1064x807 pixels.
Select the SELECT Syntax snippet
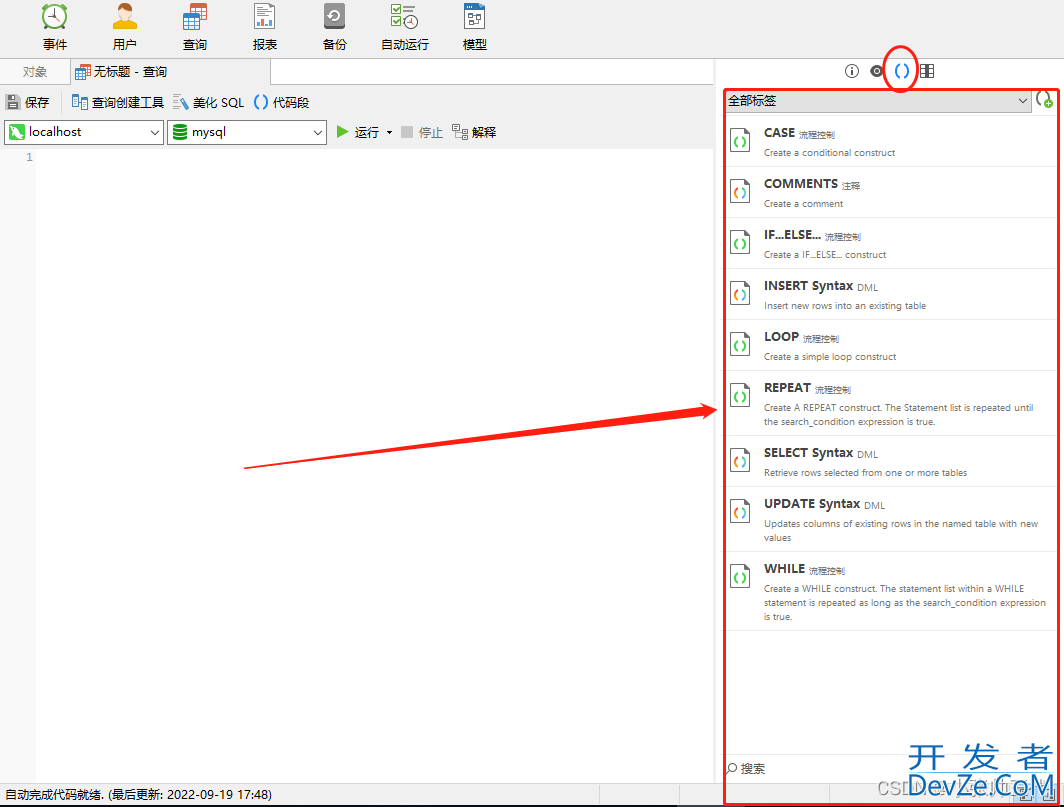891,462
